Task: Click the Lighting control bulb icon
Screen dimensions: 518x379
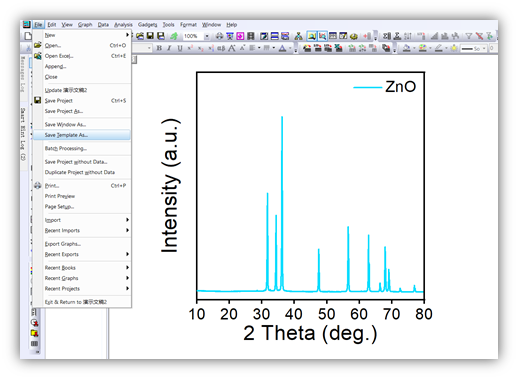Action: coord(454,48)
